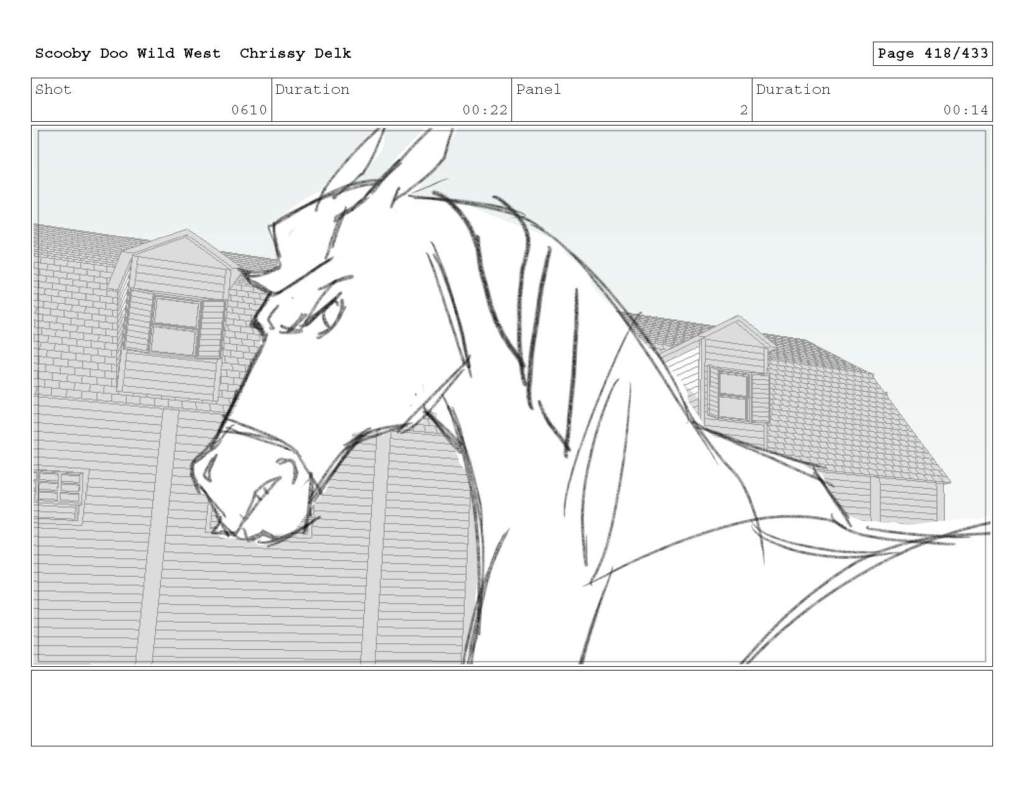The height and width of the screenshot is (793, 1024).
Task: Click the horse storyboard panel drawing
Action: coord(512,396)
